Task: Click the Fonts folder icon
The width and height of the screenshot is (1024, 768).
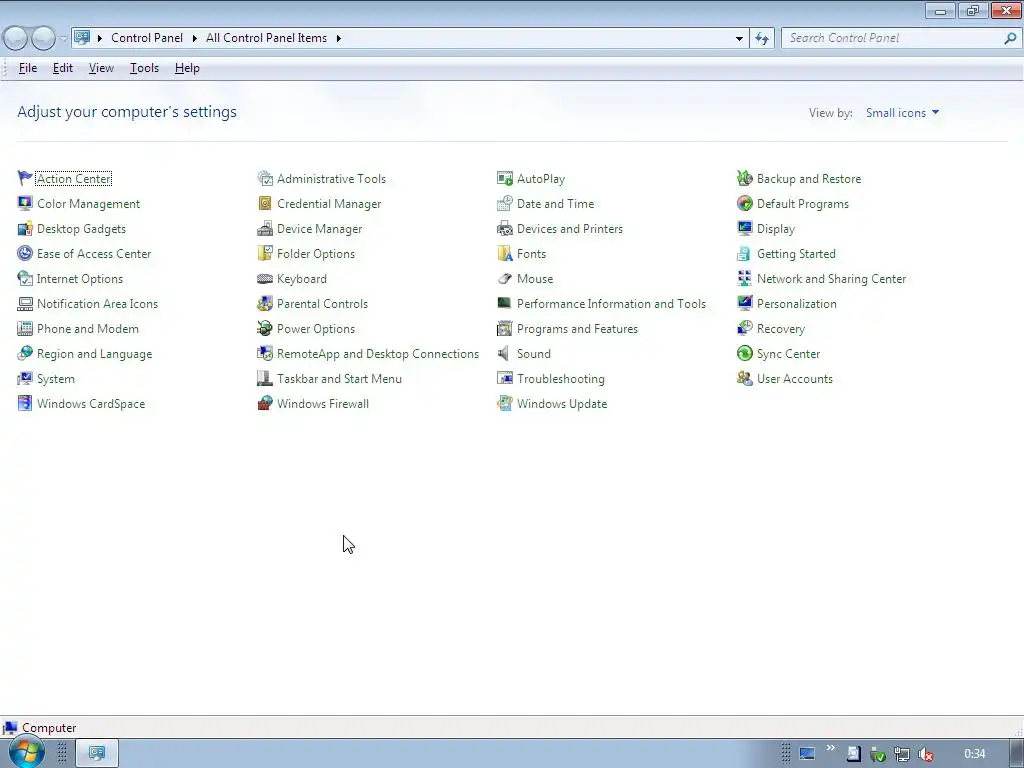Action: click(x=505, y=253)
